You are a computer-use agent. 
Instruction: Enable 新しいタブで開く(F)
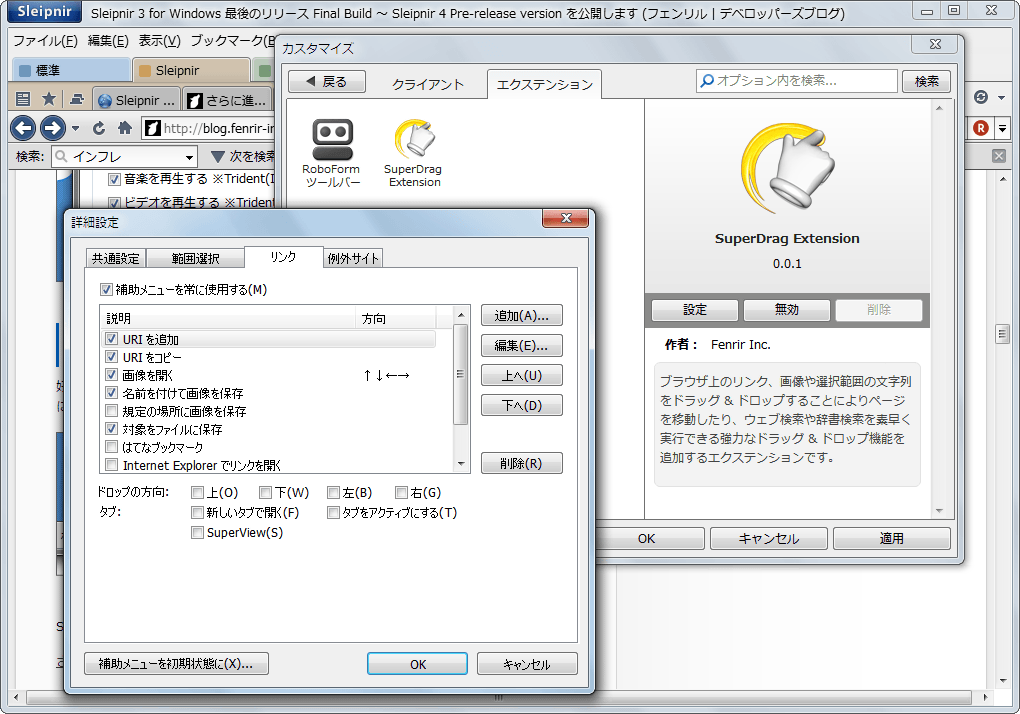coord(197,512)
